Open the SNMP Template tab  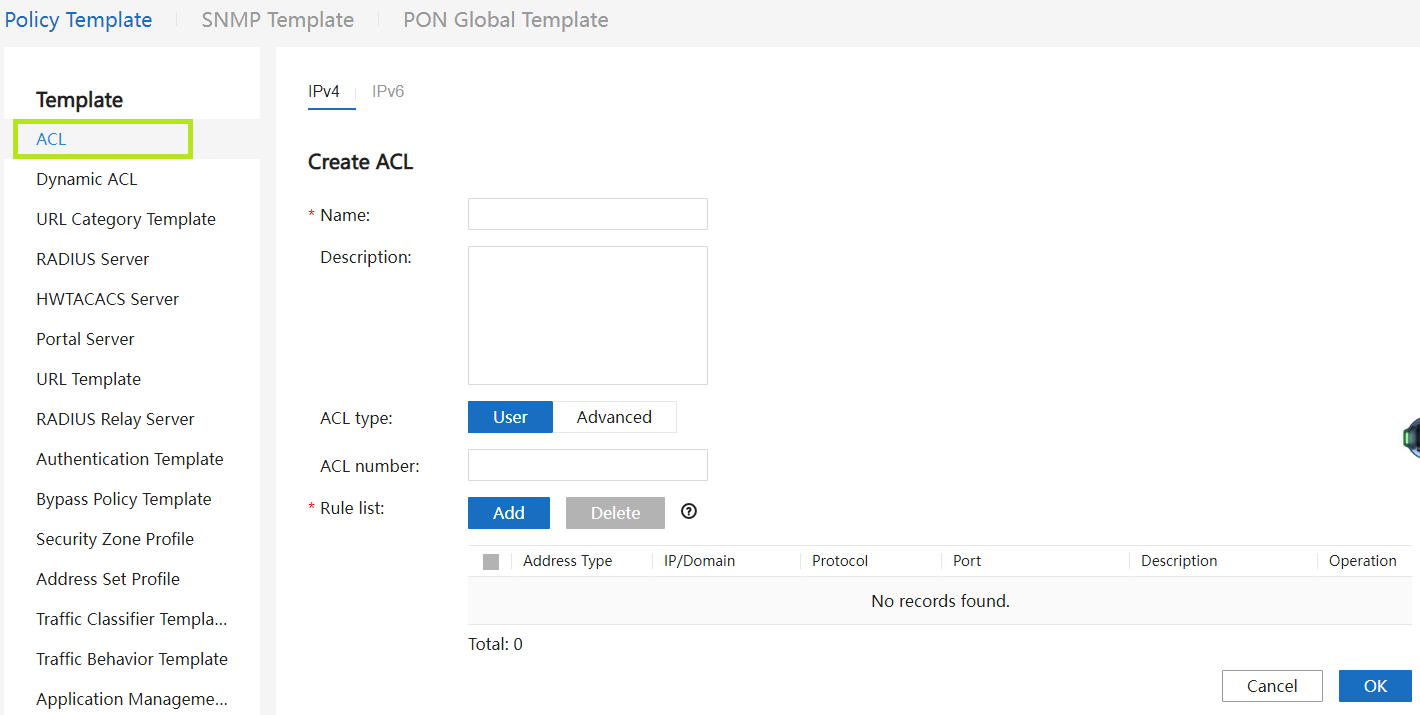click(x=278, y=20)
